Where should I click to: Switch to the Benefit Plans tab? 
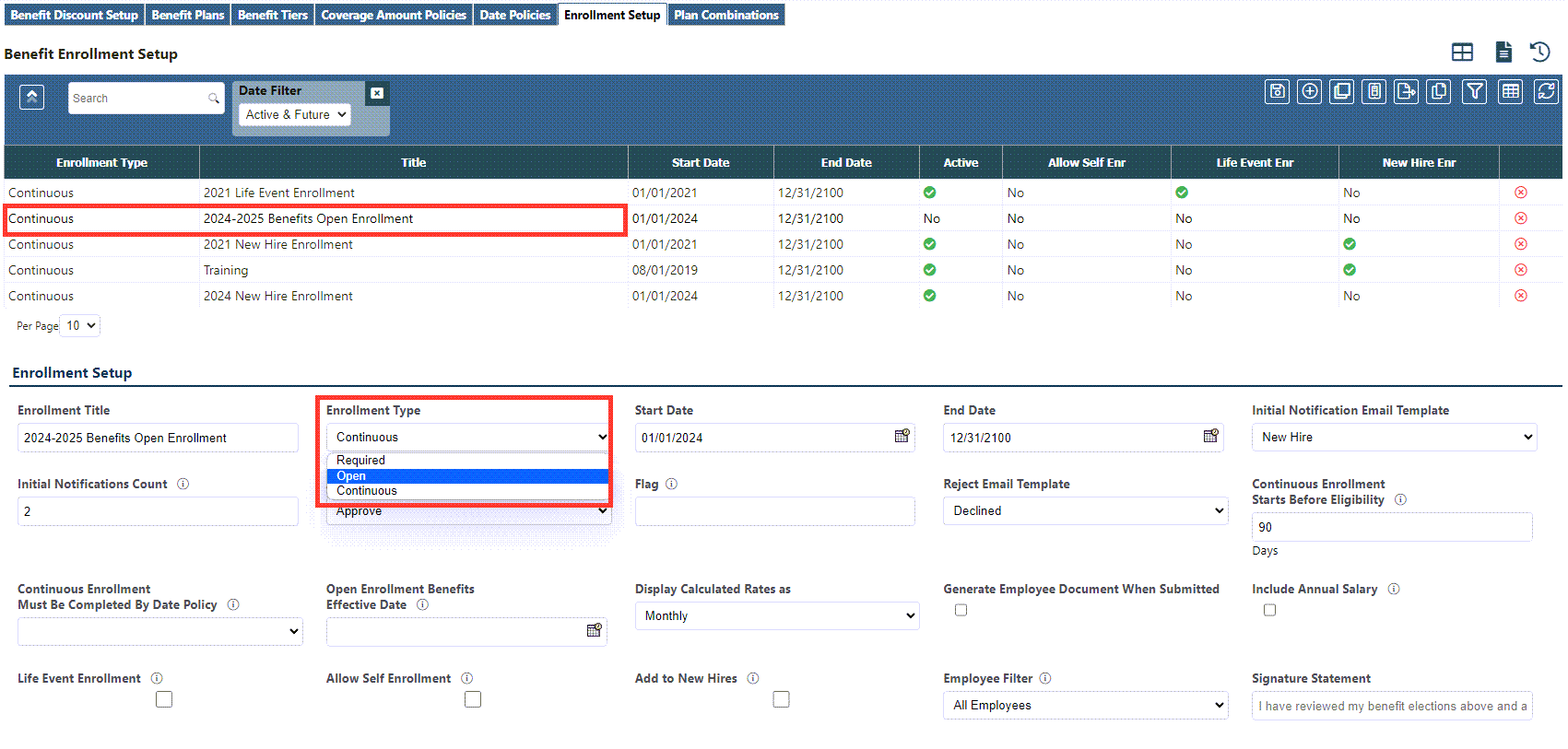click(188, 15)
